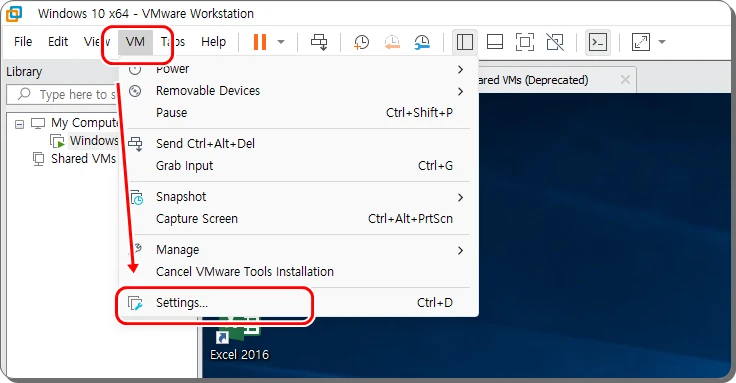Screen dimensions: 736x383
Task: Open the Removable Devices submenu
Action: point(299,91)
